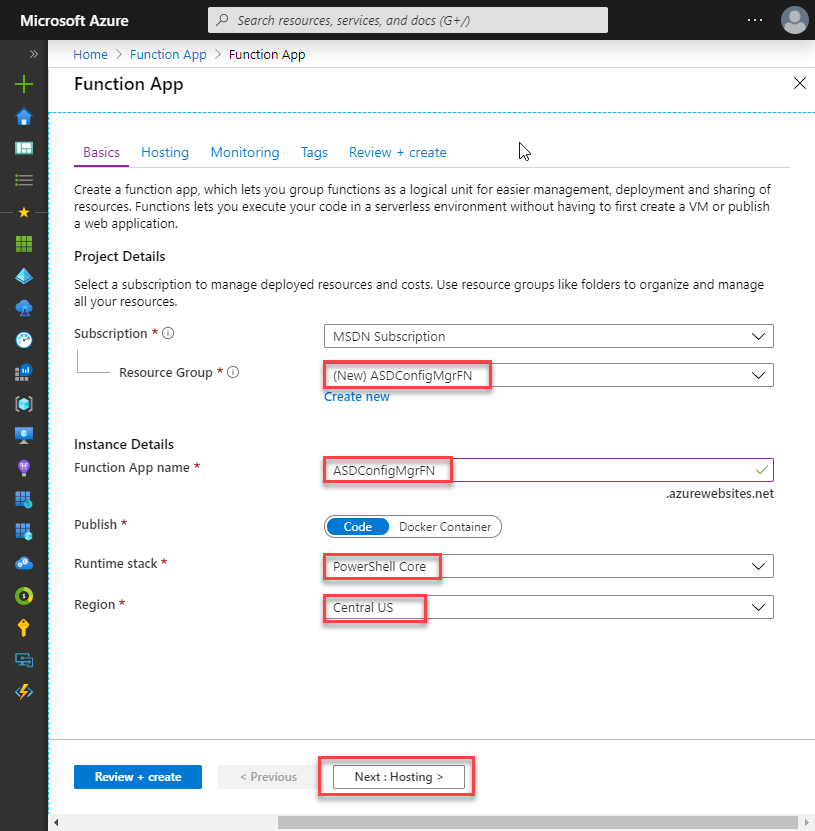
Task: Open the Resource groups cube icon
Action: [24, 404]
